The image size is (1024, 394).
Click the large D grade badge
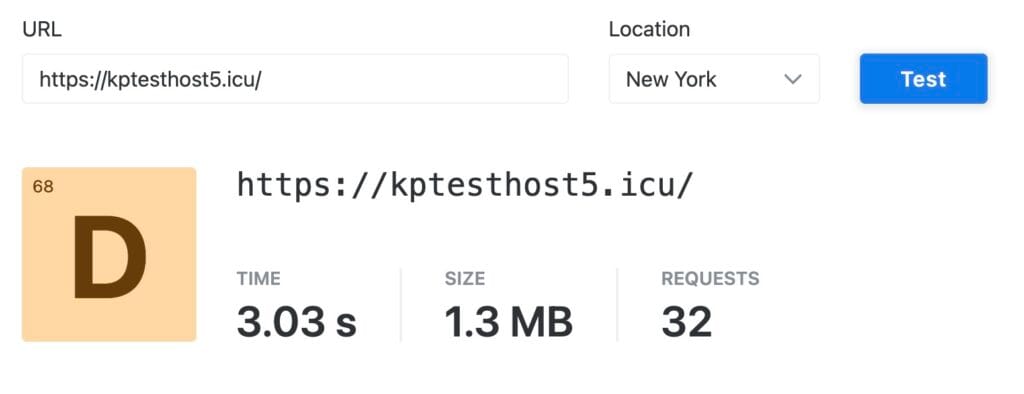[x=110, y=257]
